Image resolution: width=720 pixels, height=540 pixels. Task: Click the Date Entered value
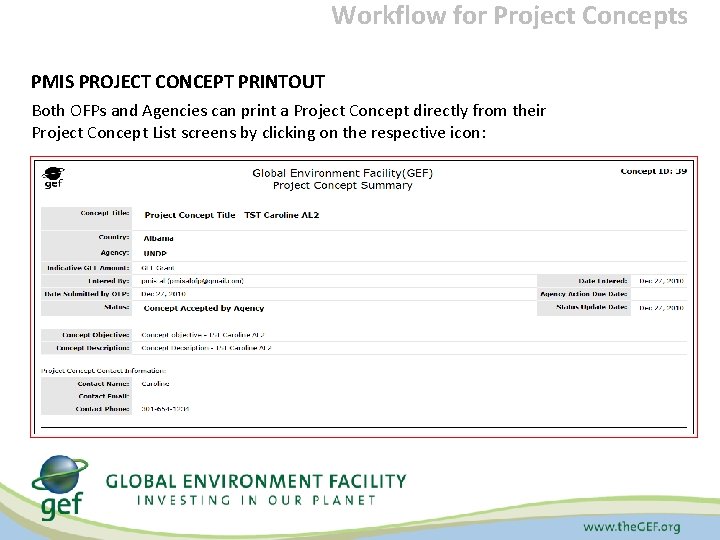(x=661, y=281)
